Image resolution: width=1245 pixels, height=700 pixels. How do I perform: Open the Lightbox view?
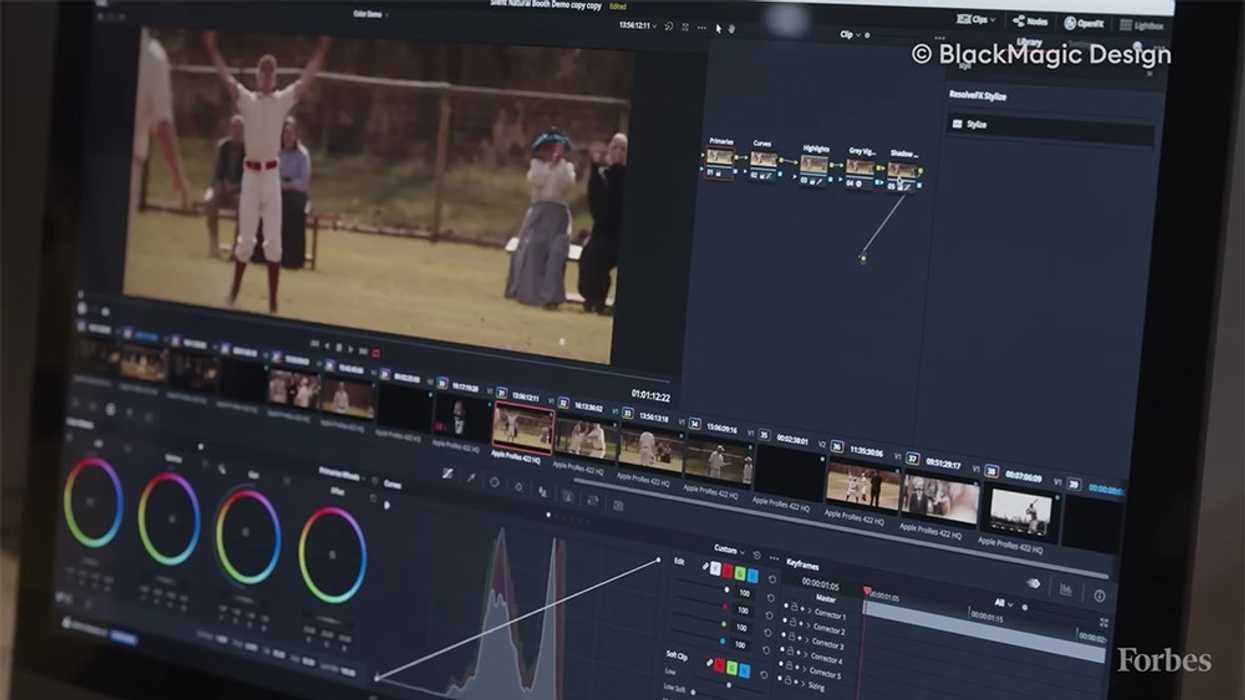[x=1141, y=25]
